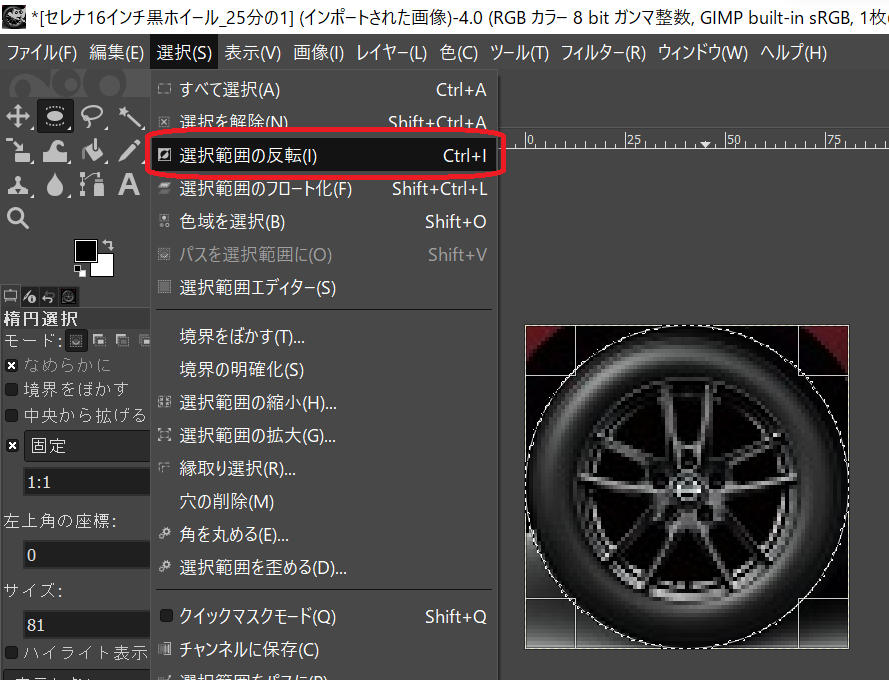Pick the Free Select lasso tool
This screenshot has height=680, width=889.
[x=92, y=117]
